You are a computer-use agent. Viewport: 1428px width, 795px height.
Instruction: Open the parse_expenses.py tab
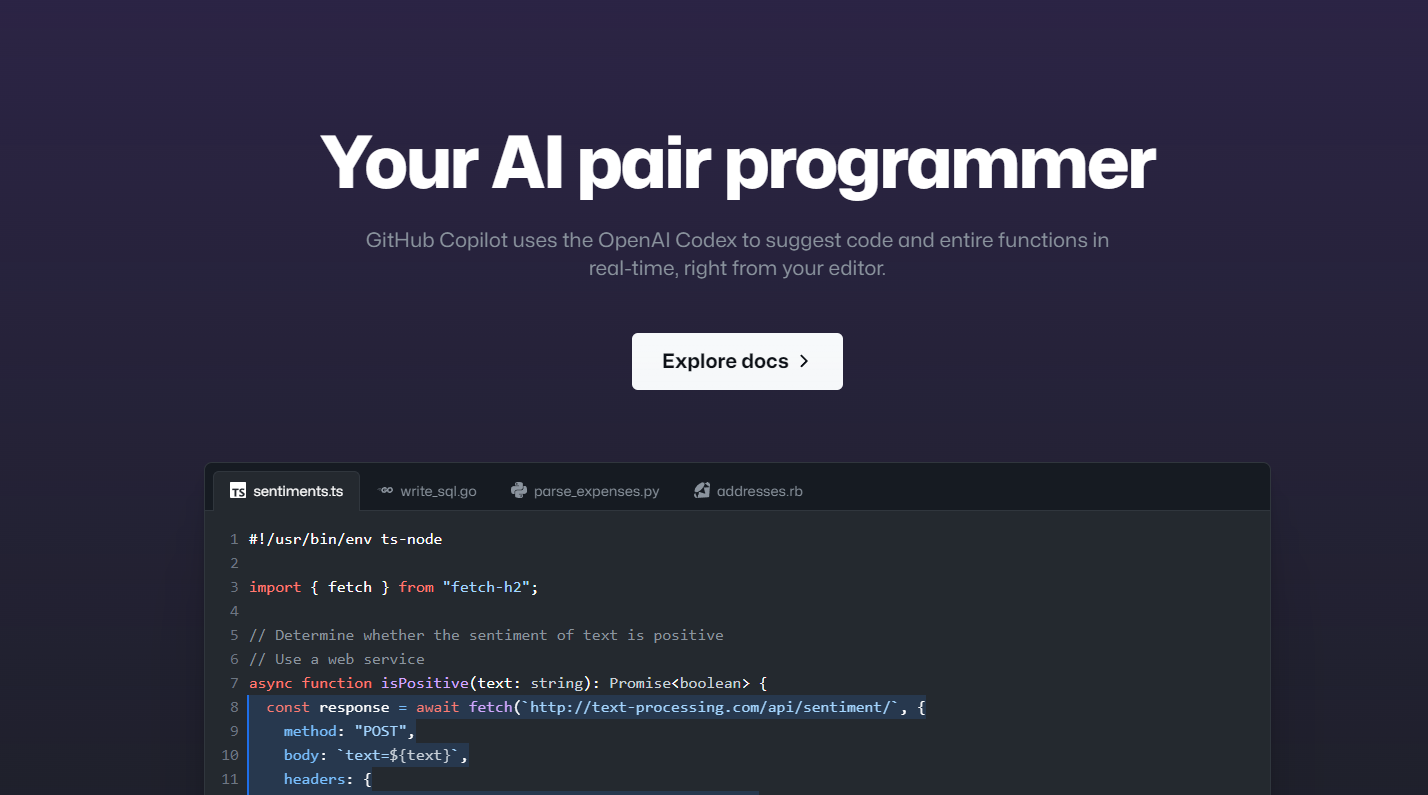click(585, 491)
